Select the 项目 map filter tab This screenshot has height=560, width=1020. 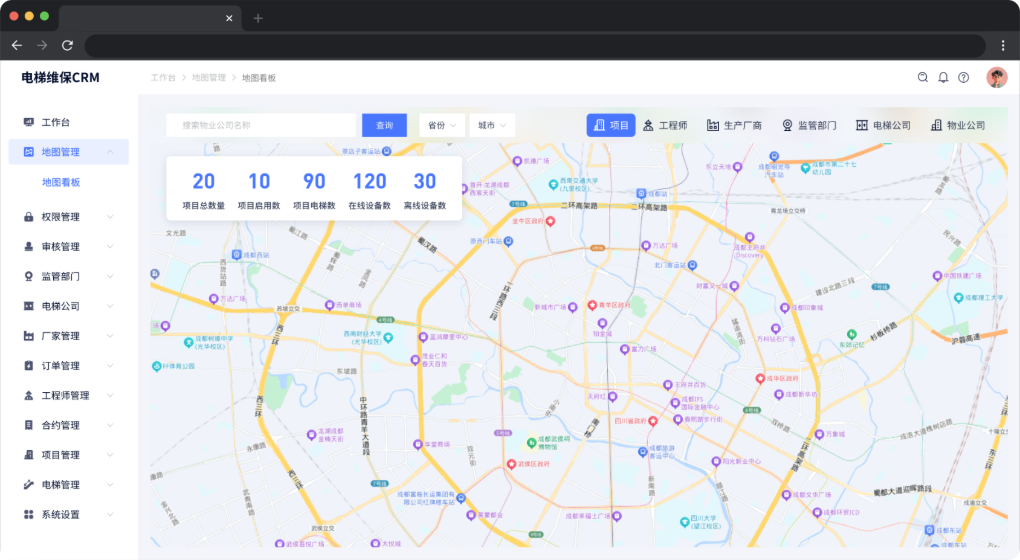[x=611, y=125]
